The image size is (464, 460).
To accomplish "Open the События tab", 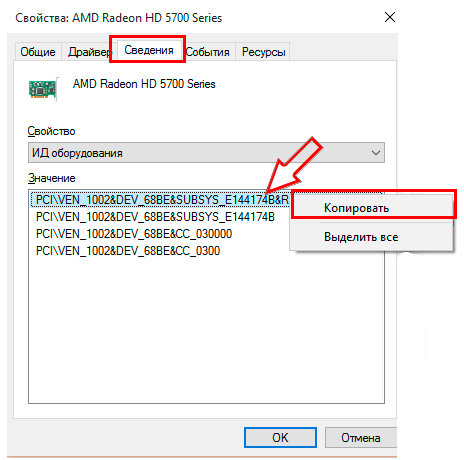I will [209, 52].
